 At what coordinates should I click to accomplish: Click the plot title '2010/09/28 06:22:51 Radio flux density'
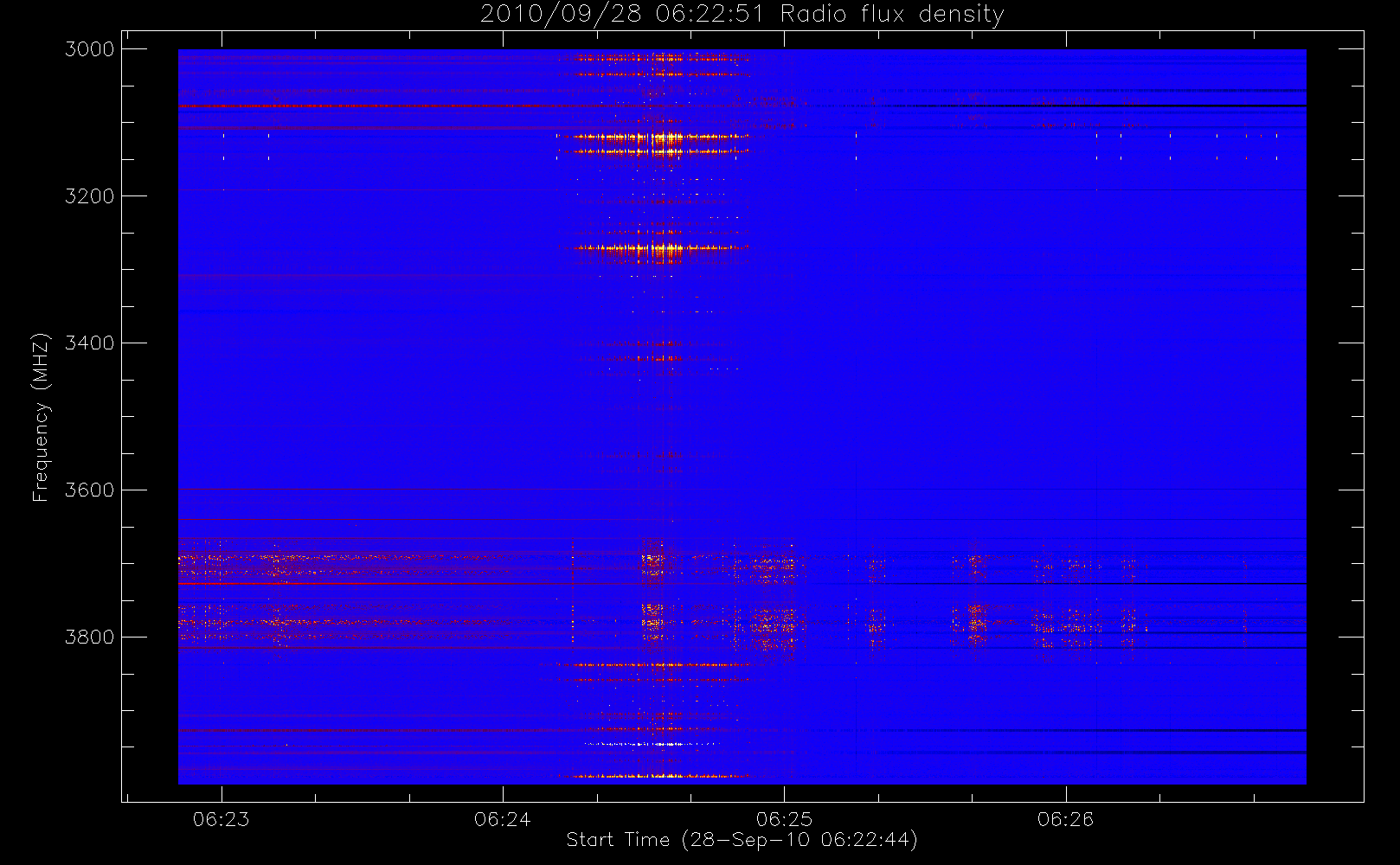pos(742,14)
